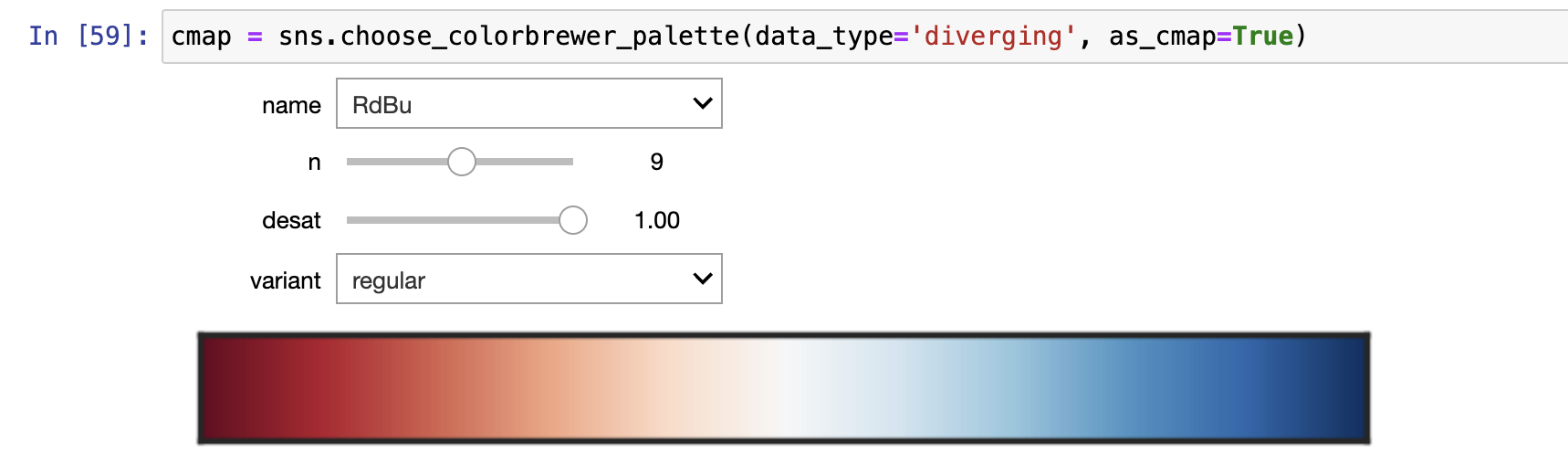Click the salmon orange region of the colormap
The height and width of the screenshot is (464, 1568).
pyautogui.click(x=548, y=389)
